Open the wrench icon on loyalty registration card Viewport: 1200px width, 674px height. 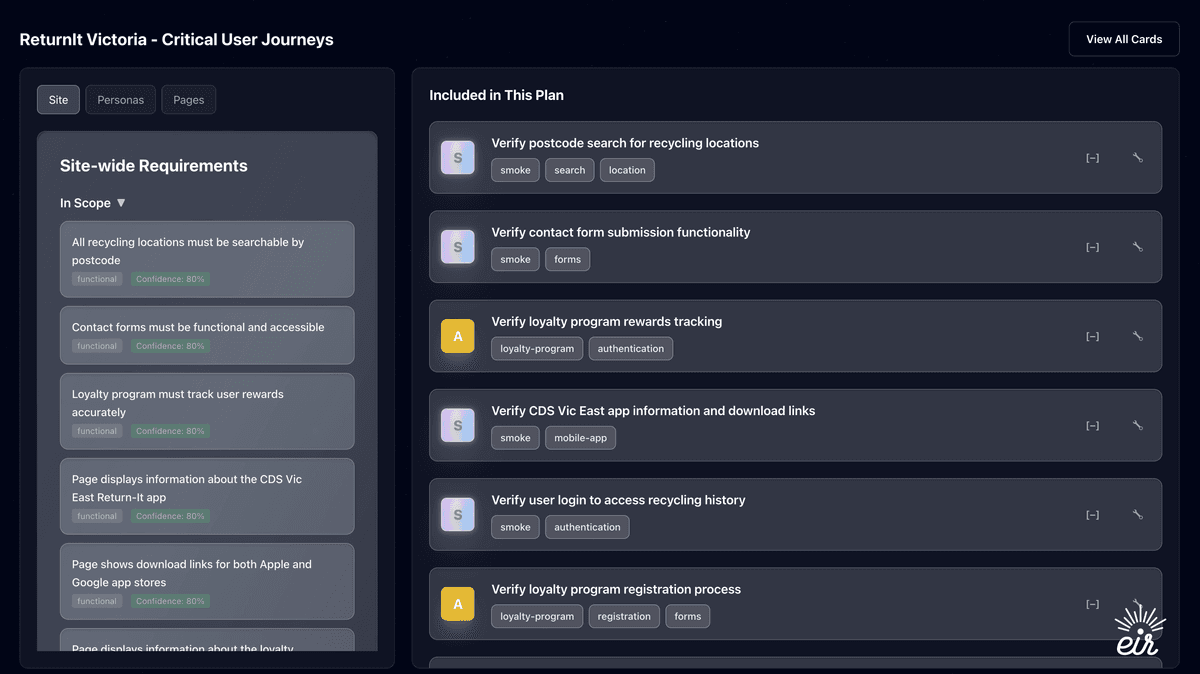pos(1137,604)
